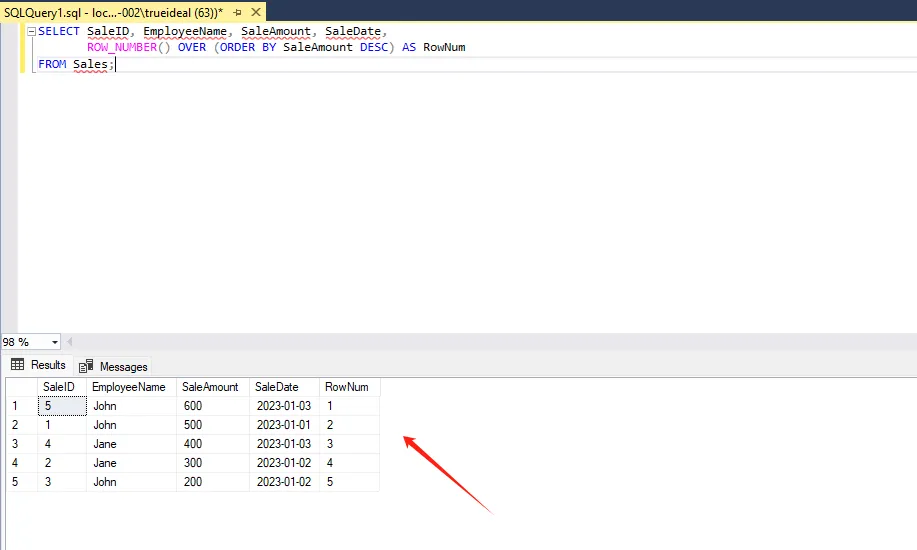Open the 98 % zoom dropdown
This screenshot has width=917, height=550.
click(54, 342)
